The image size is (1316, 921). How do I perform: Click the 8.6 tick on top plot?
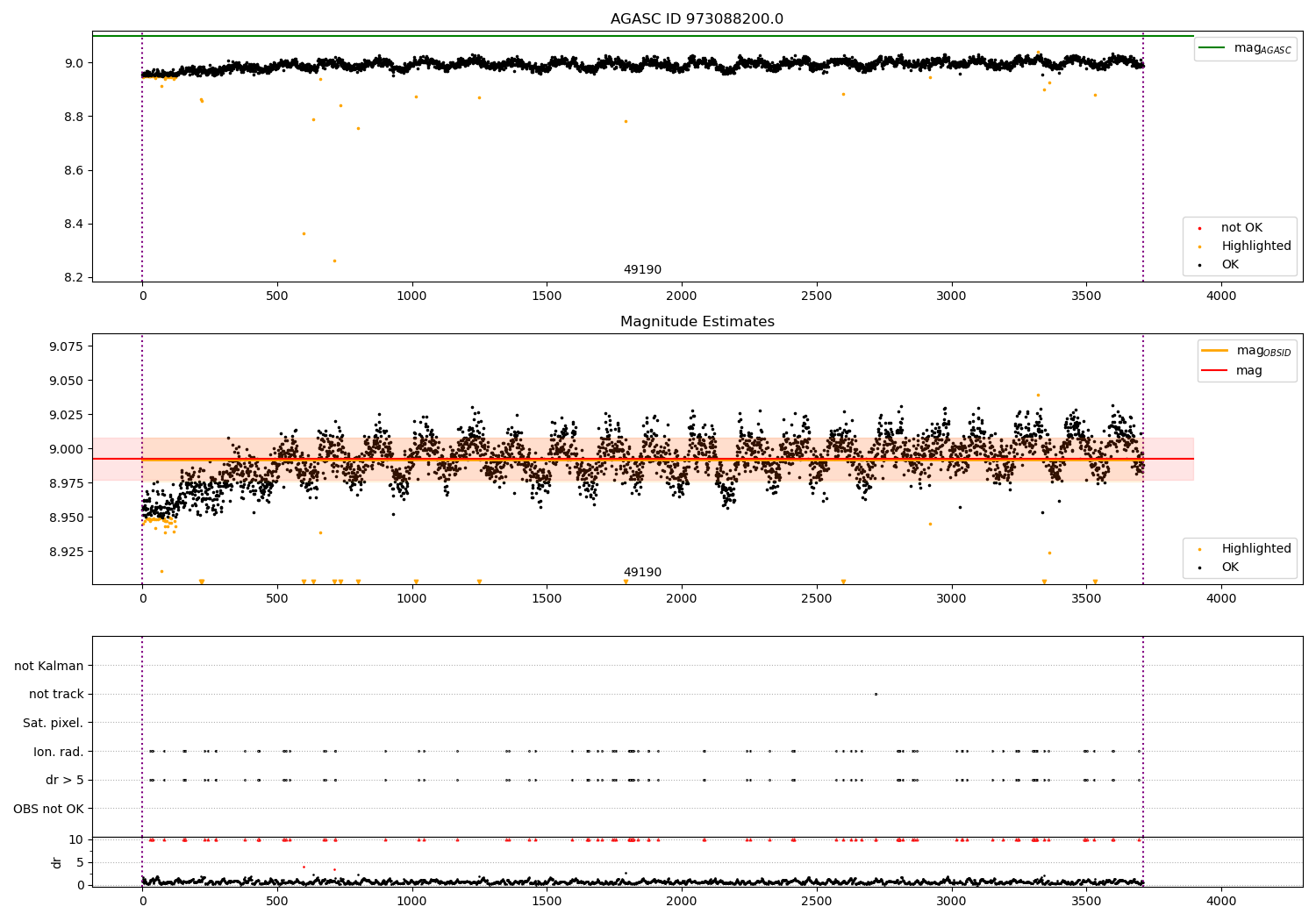click(74, 170)
